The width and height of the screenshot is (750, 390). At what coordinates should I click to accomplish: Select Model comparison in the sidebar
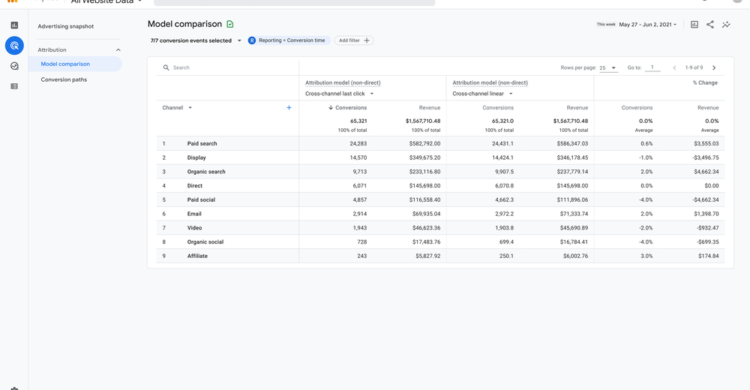pos(75,64)
